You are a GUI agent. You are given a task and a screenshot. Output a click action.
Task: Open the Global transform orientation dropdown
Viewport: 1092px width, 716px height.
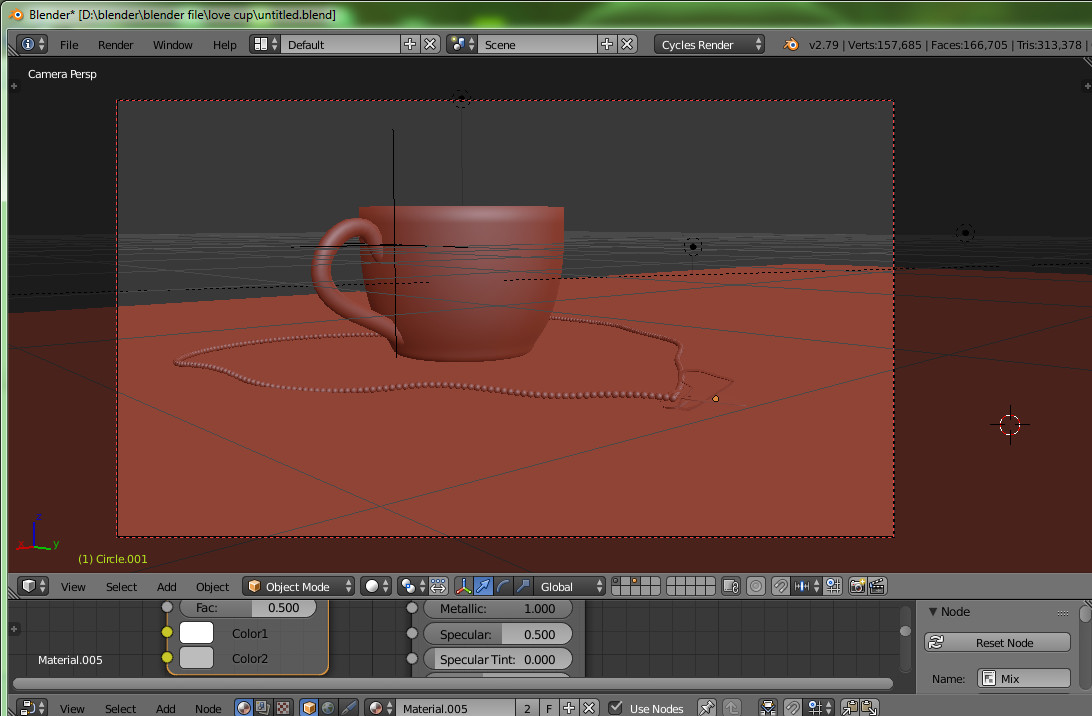click(x=570, y=586)
